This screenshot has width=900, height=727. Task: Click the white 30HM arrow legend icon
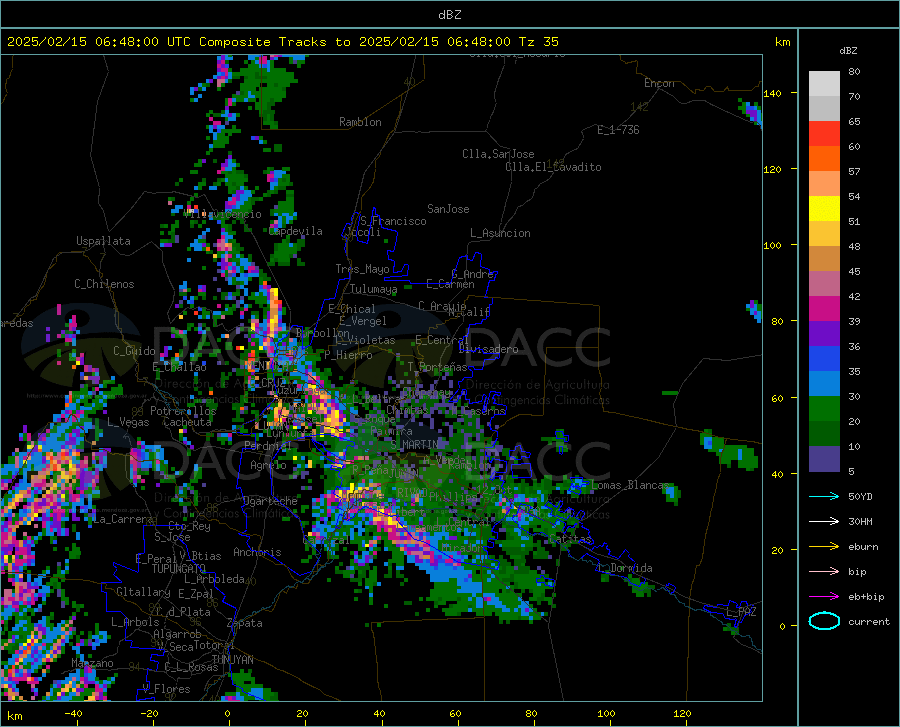[824, 522]
